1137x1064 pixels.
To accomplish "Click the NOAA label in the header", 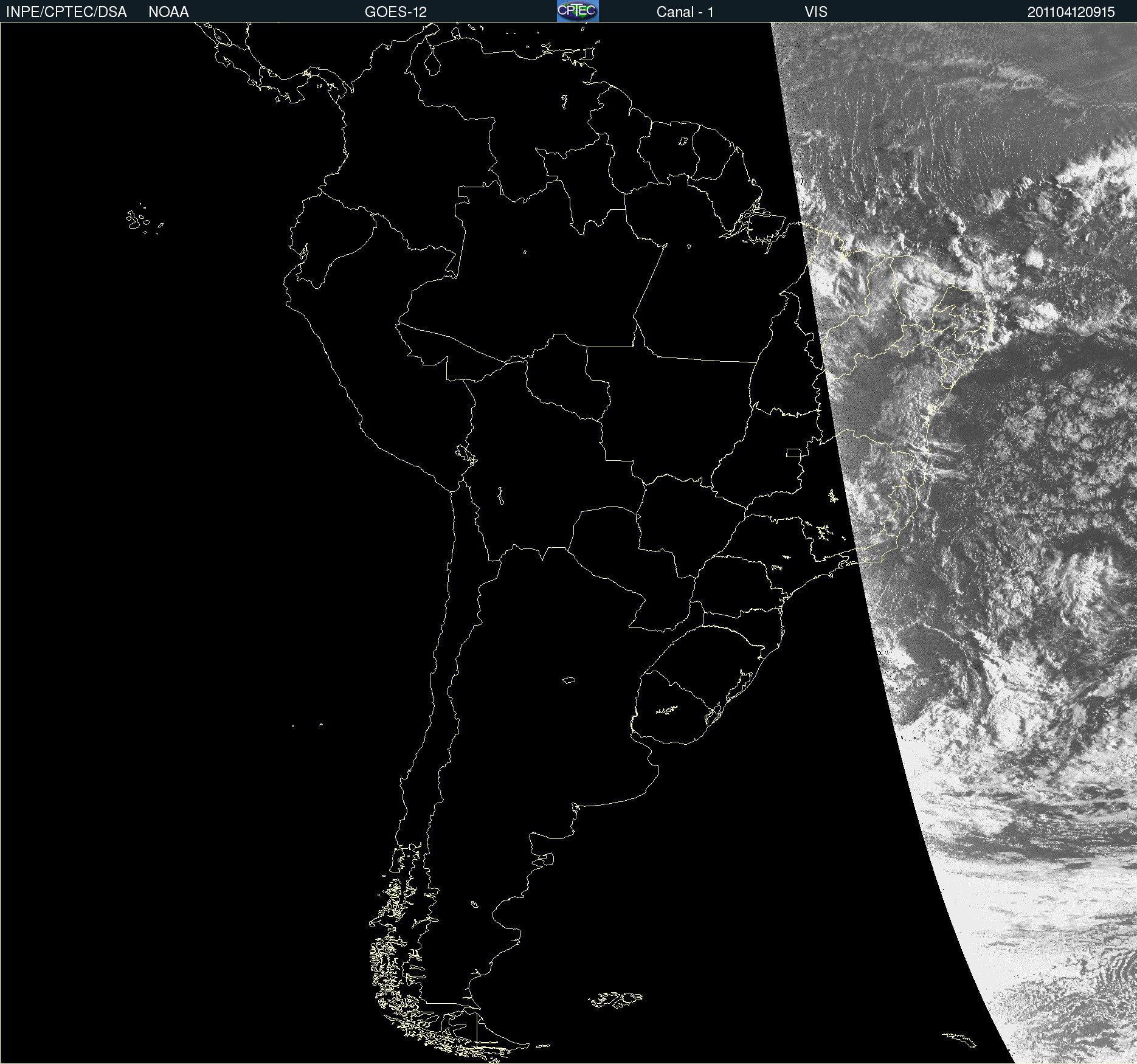I will pyautogui.click(x=168, y=12).
